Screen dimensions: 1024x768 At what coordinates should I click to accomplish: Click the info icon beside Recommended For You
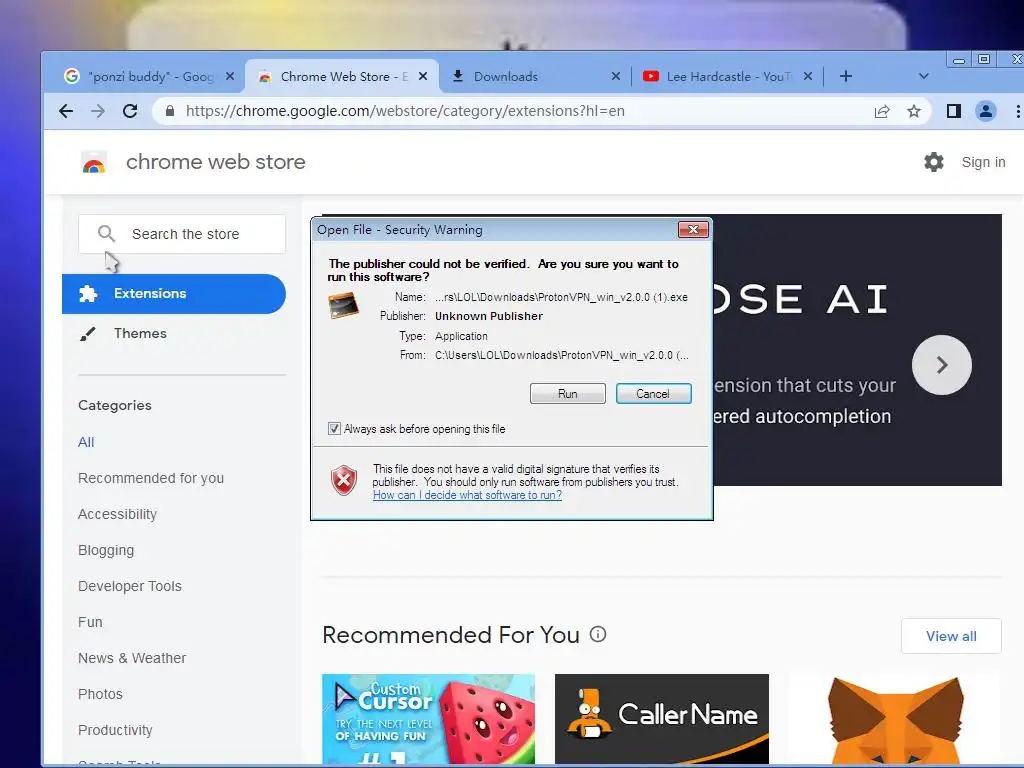click(x=598, y=634)
